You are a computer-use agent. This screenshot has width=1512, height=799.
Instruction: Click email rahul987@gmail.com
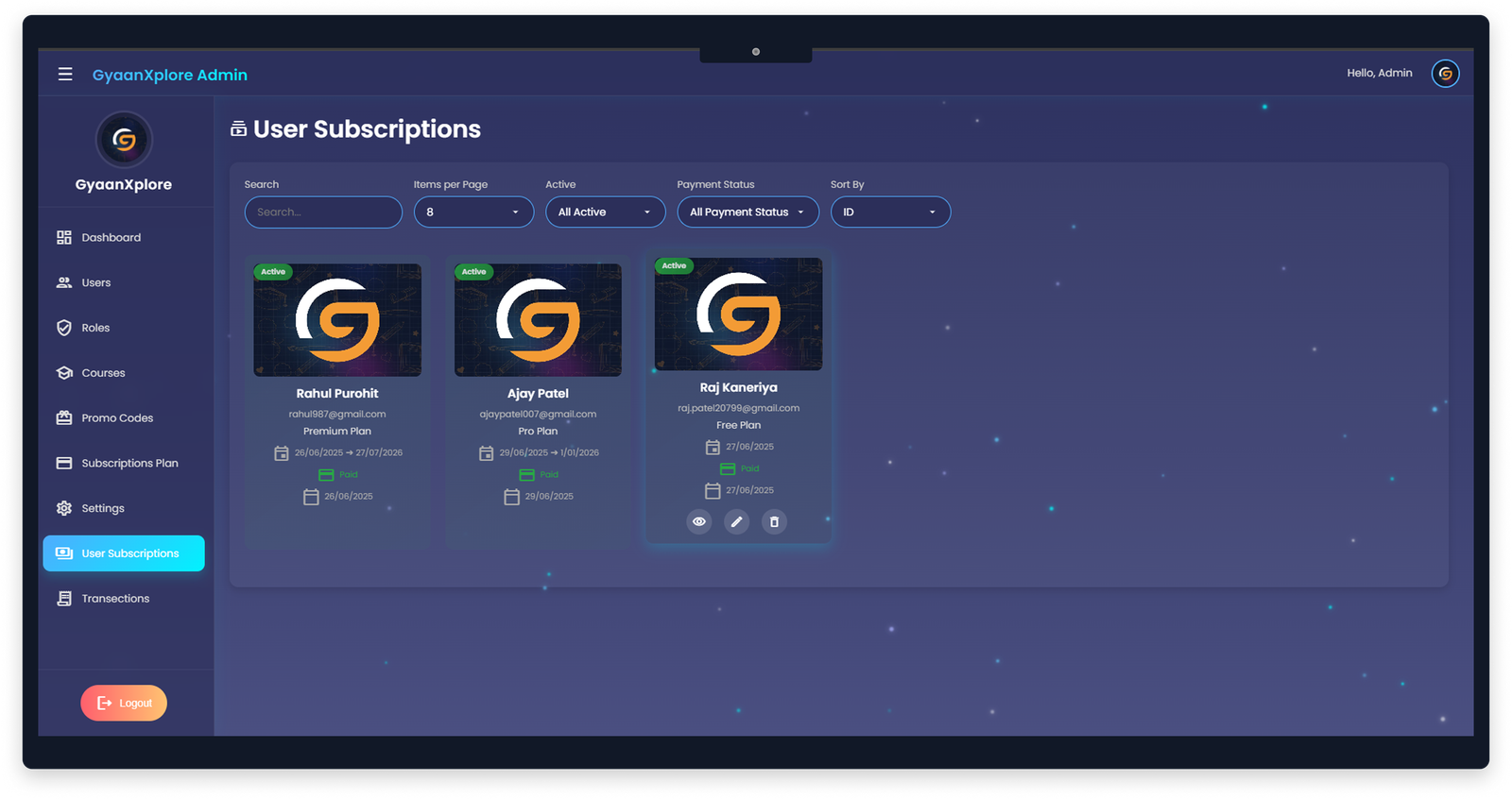(x=337, y=414)
